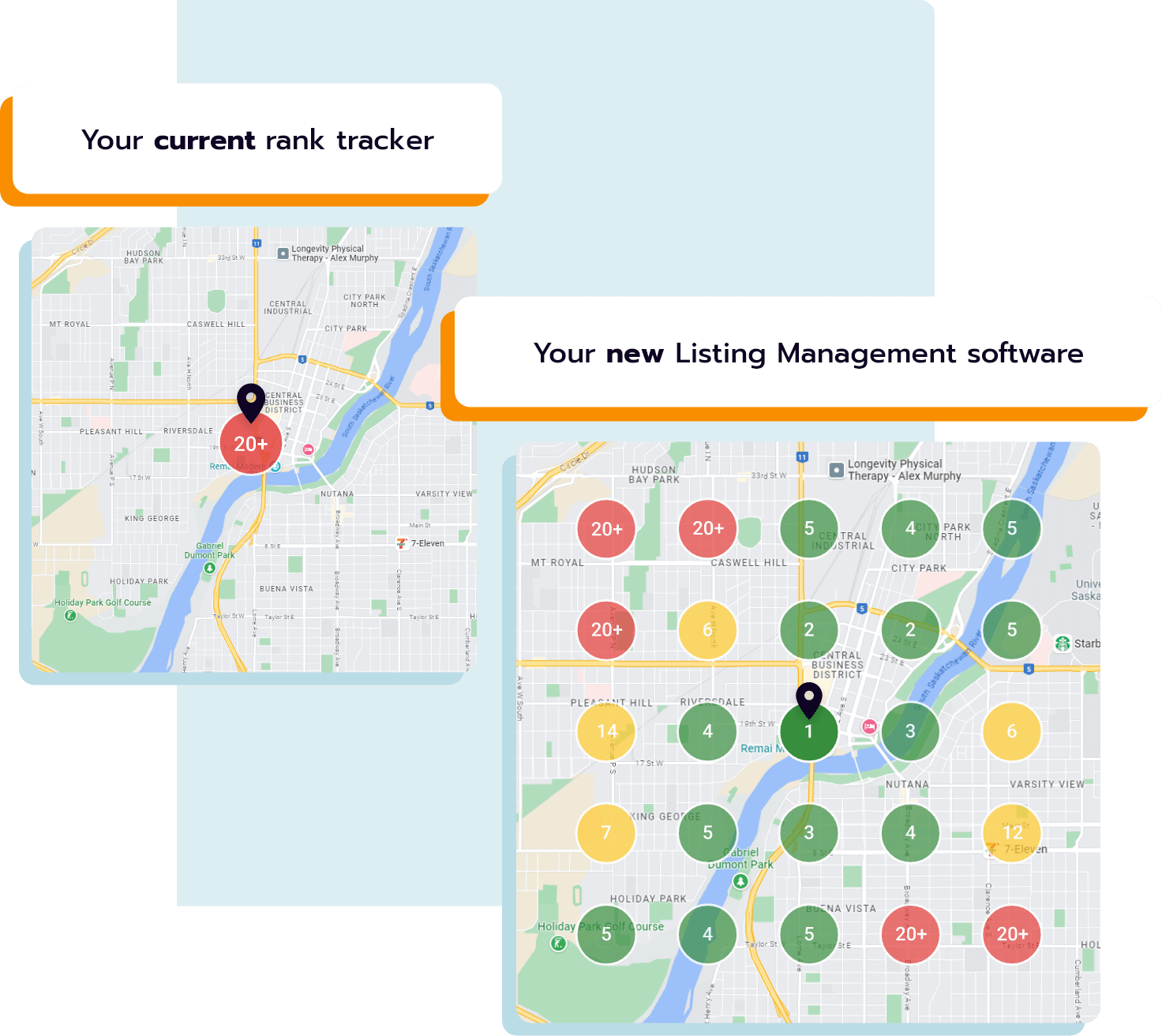The height and width of the screenshot is (1036, 1162).
Task: Click the 'Your current rank tracker' heading card
Action: coord(257,139)
